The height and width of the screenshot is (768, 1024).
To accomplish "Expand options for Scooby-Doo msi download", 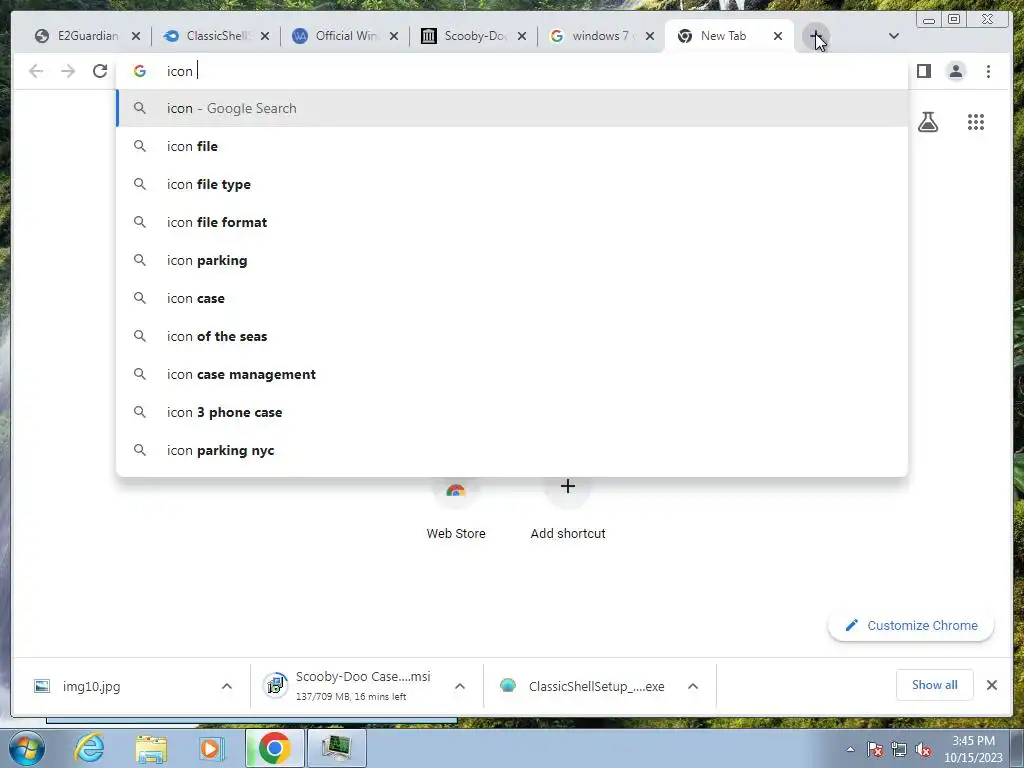I will 460,686.
